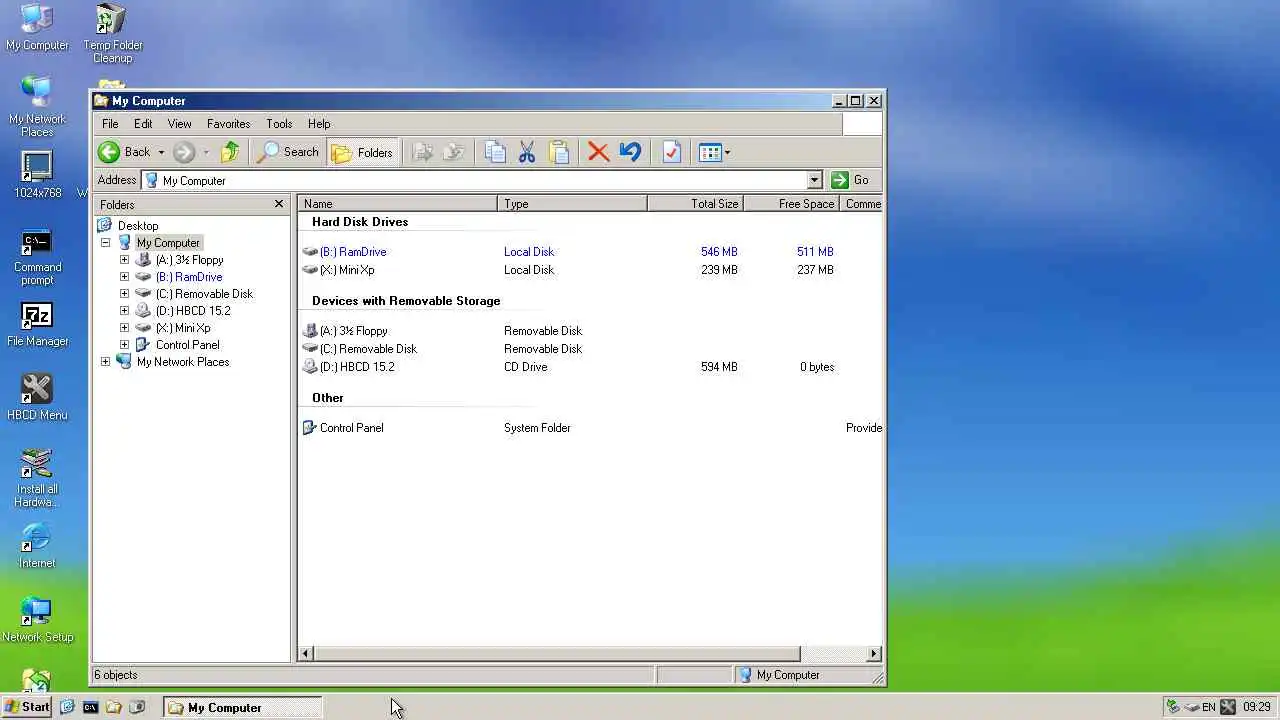Open the Tools menu
Screen dimensions: 1280x720
pos(279,124)
